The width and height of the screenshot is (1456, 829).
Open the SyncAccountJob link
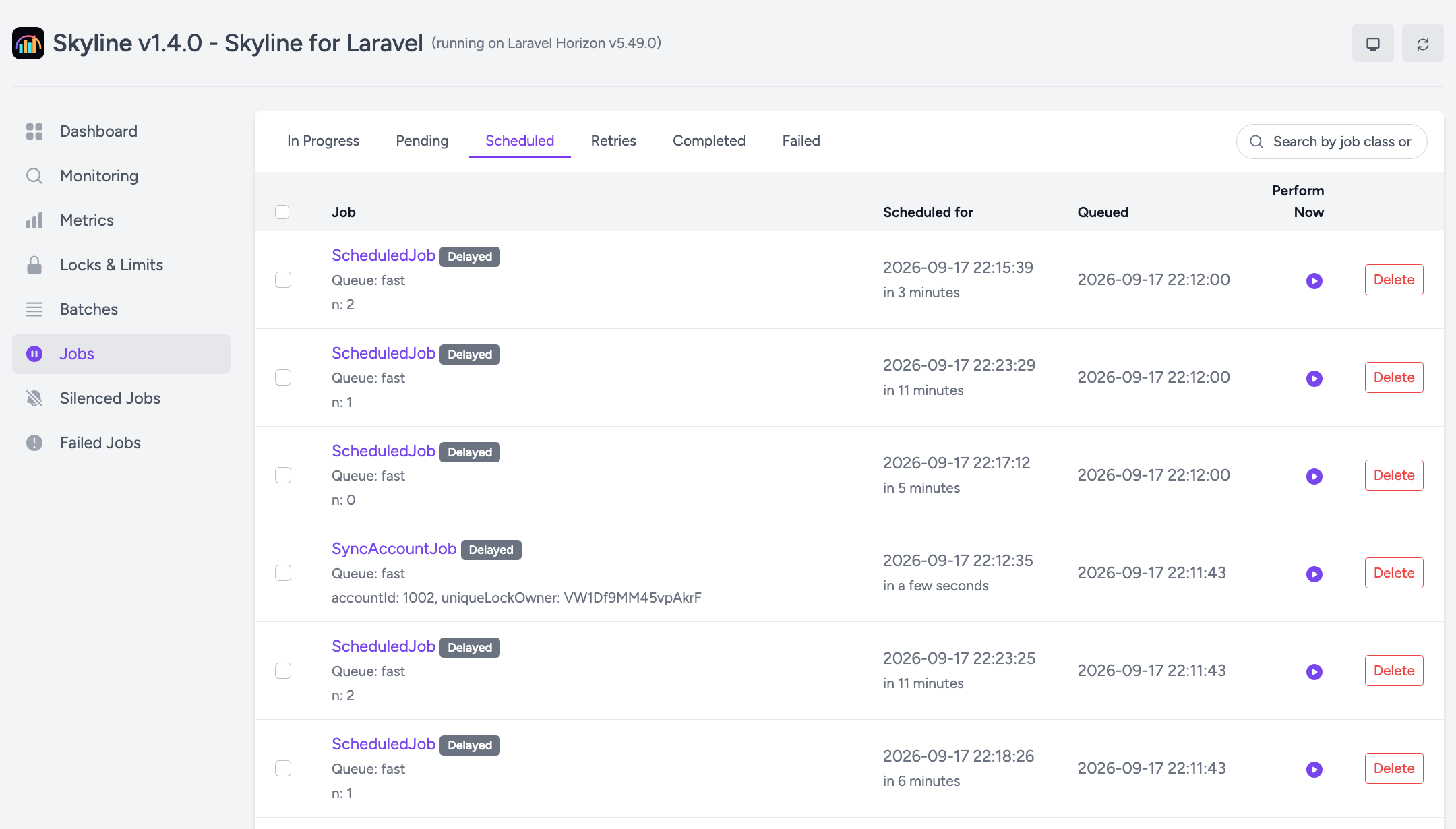click(394, 549)
